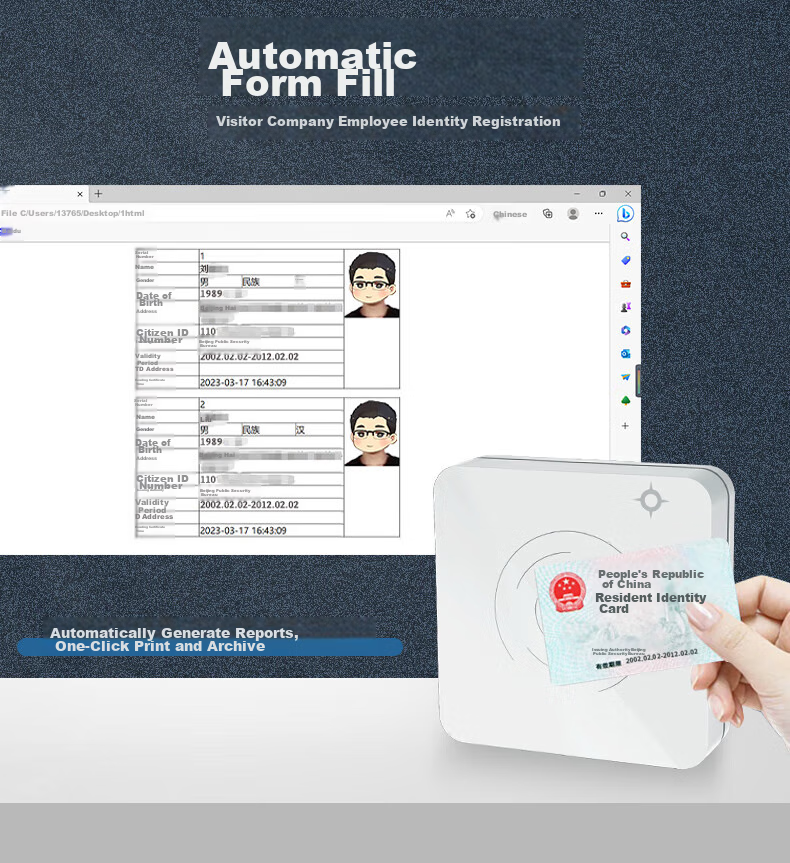The width and height of the screenshot is (790, 863).
Task: Click the Citizen ID Number label in record 2
Action: coord(162,482)
